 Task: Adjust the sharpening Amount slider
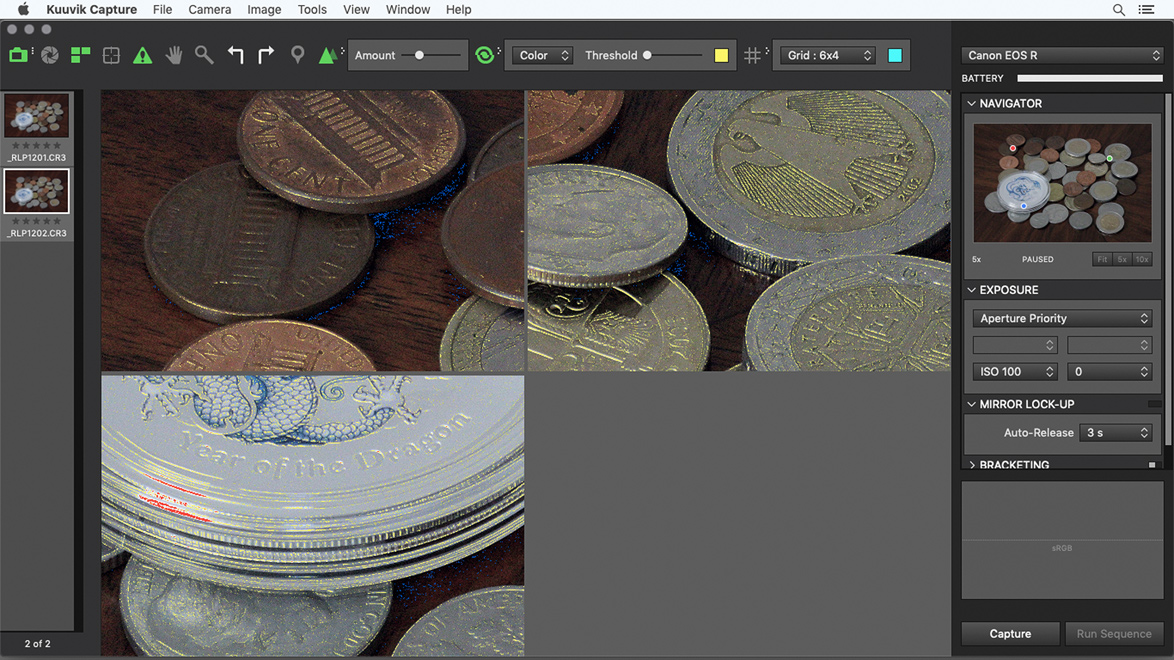coord(431,55)
